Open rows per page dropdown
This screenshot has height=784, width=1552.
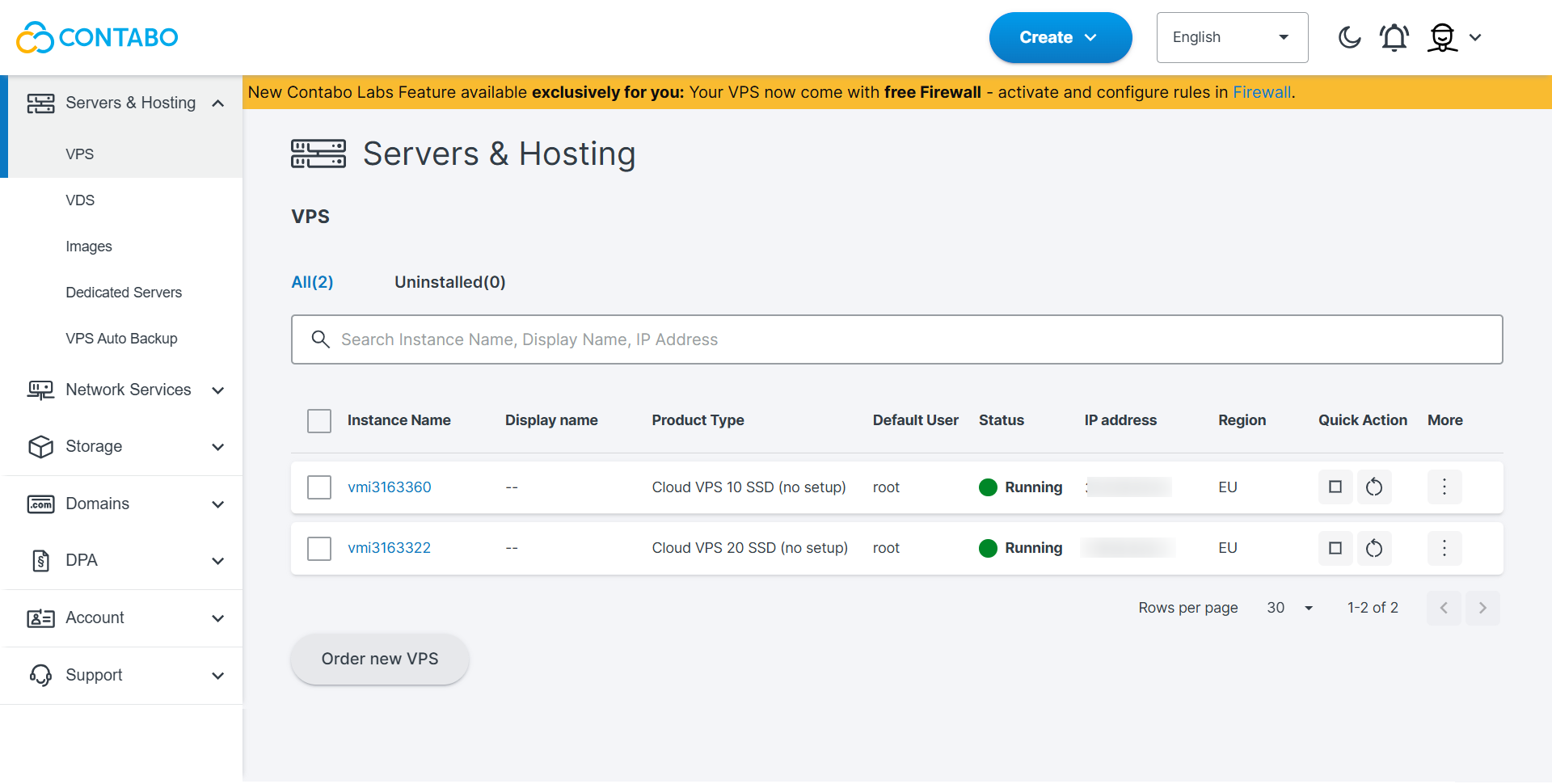(1290, 608)
